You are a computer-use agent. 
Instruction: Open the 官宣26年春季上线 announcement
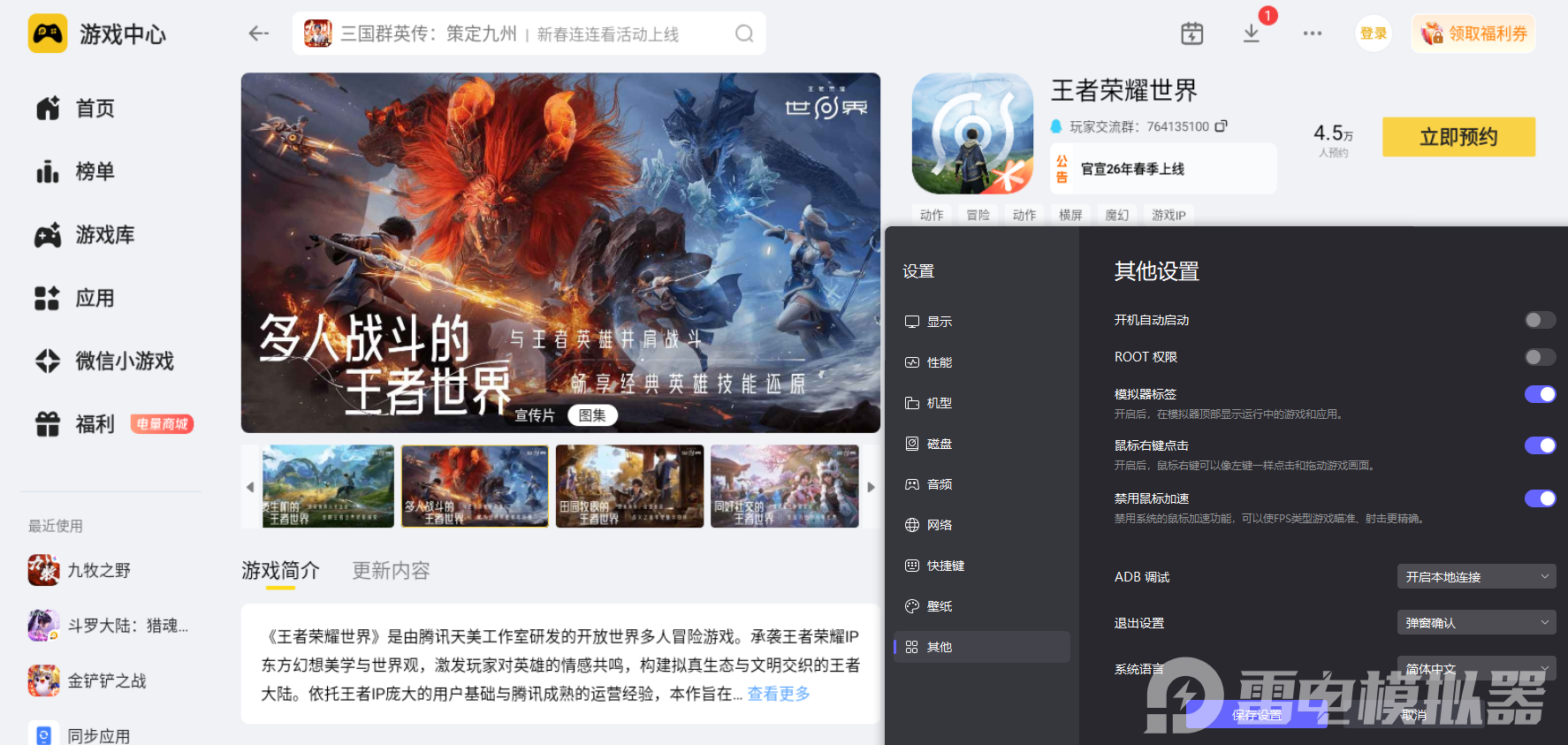[1163, 169]
